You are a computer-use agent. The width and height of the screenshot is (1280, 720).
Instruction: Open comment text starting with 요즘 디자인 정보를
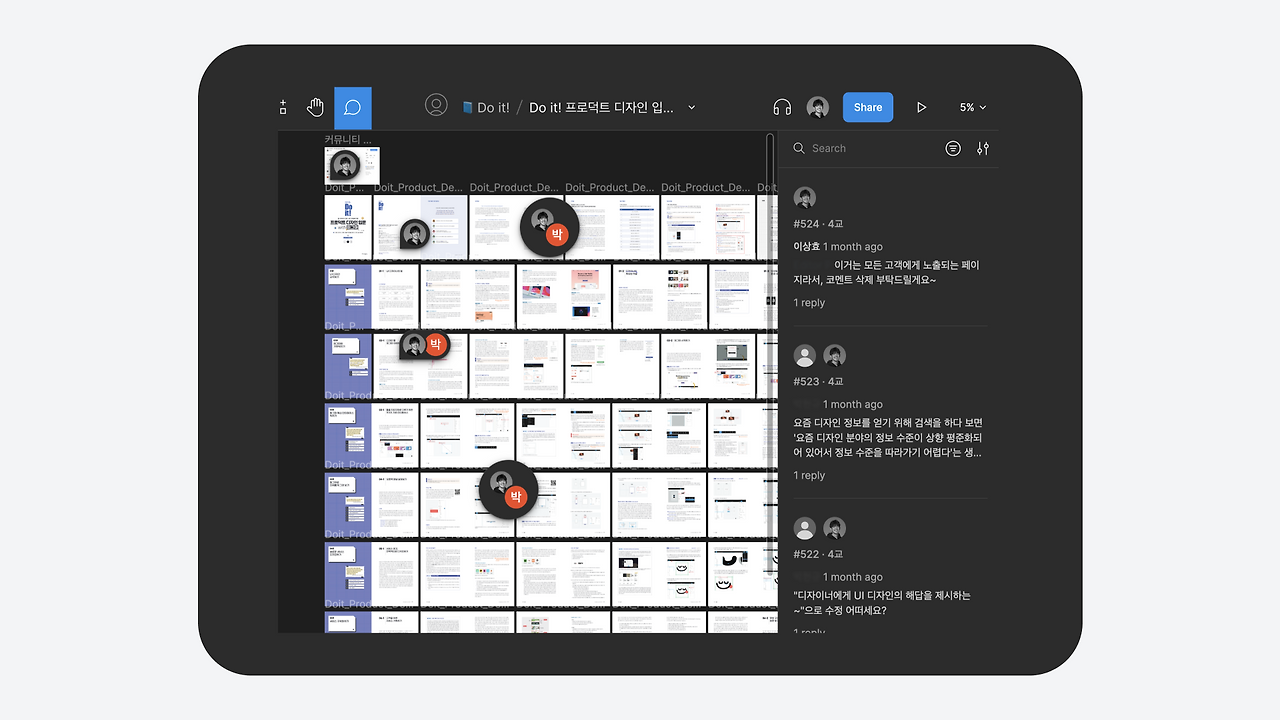(x=888, y=438)
